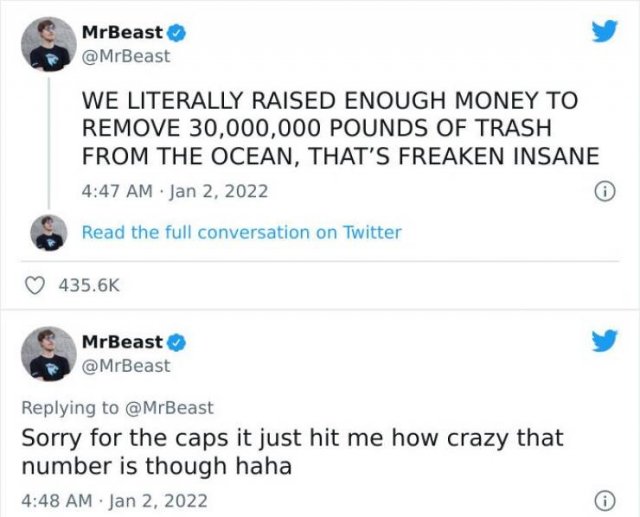Click the MrBeast display name in first tweet

click(122, 33)
